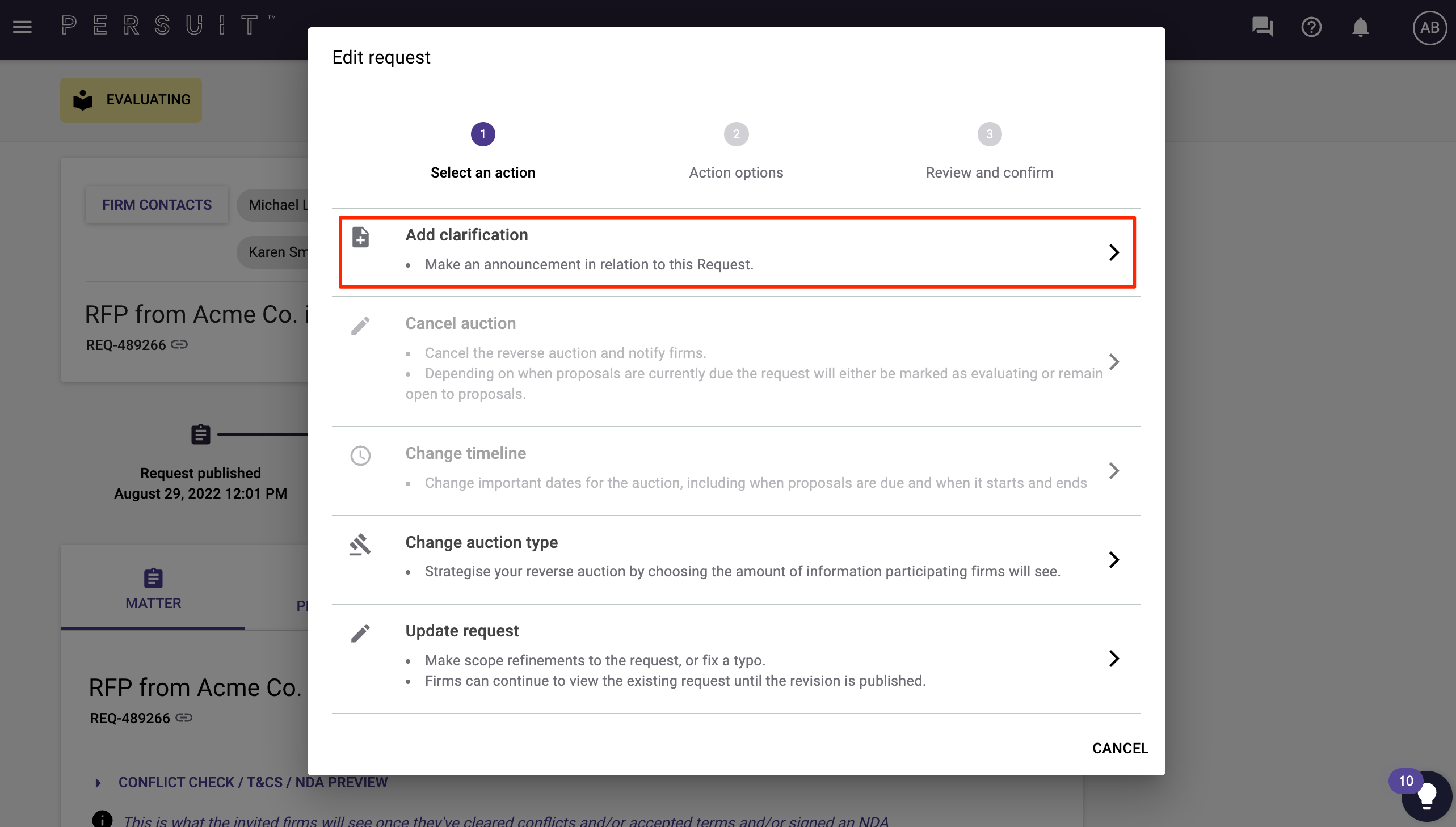
Task: Select step 2 Action options
Action: pos(736,151)
